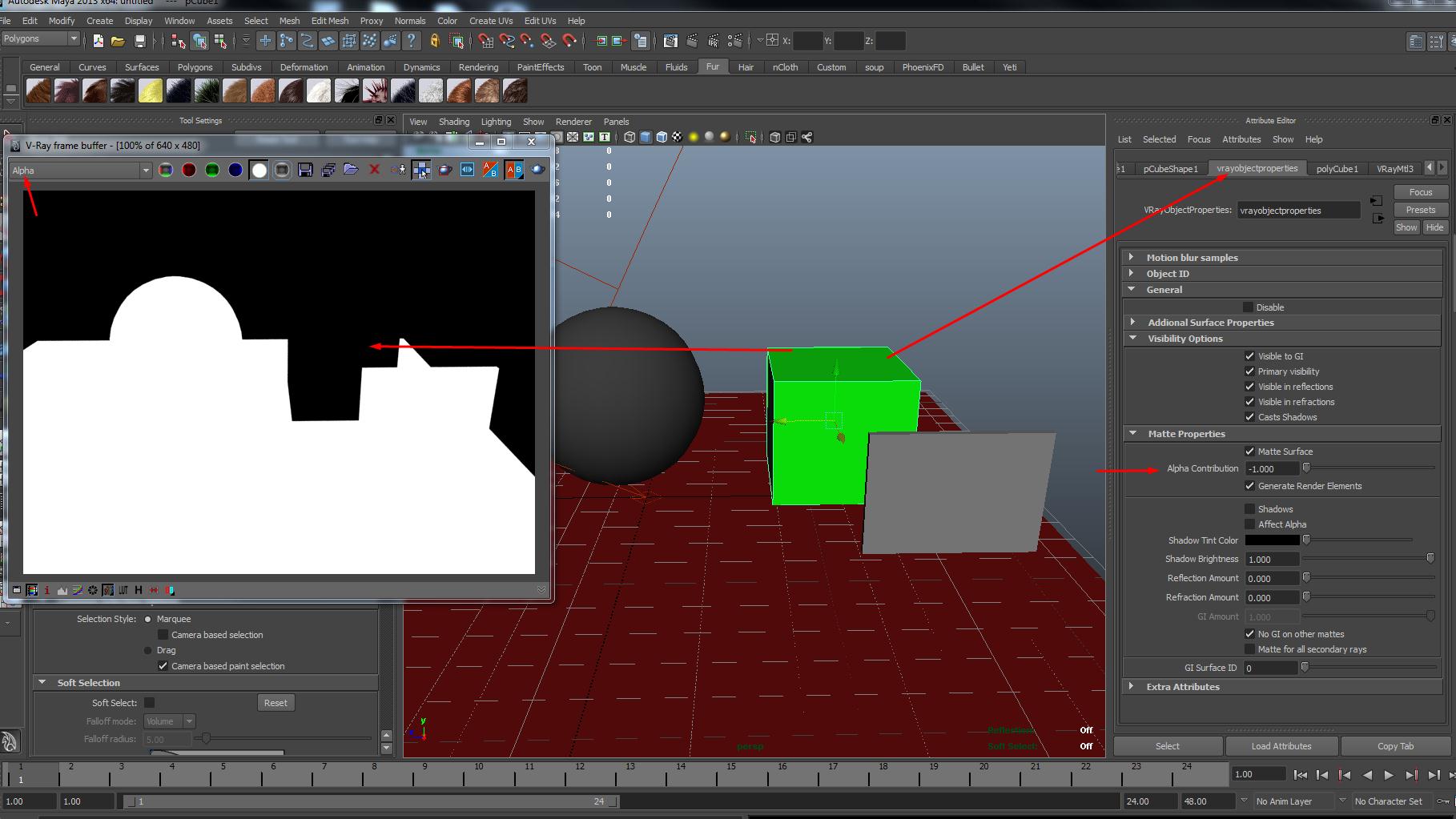1456x819 pixels.
Task: Toggle the Disable checkbox in General section
Action: click(x=1248, y=307)
